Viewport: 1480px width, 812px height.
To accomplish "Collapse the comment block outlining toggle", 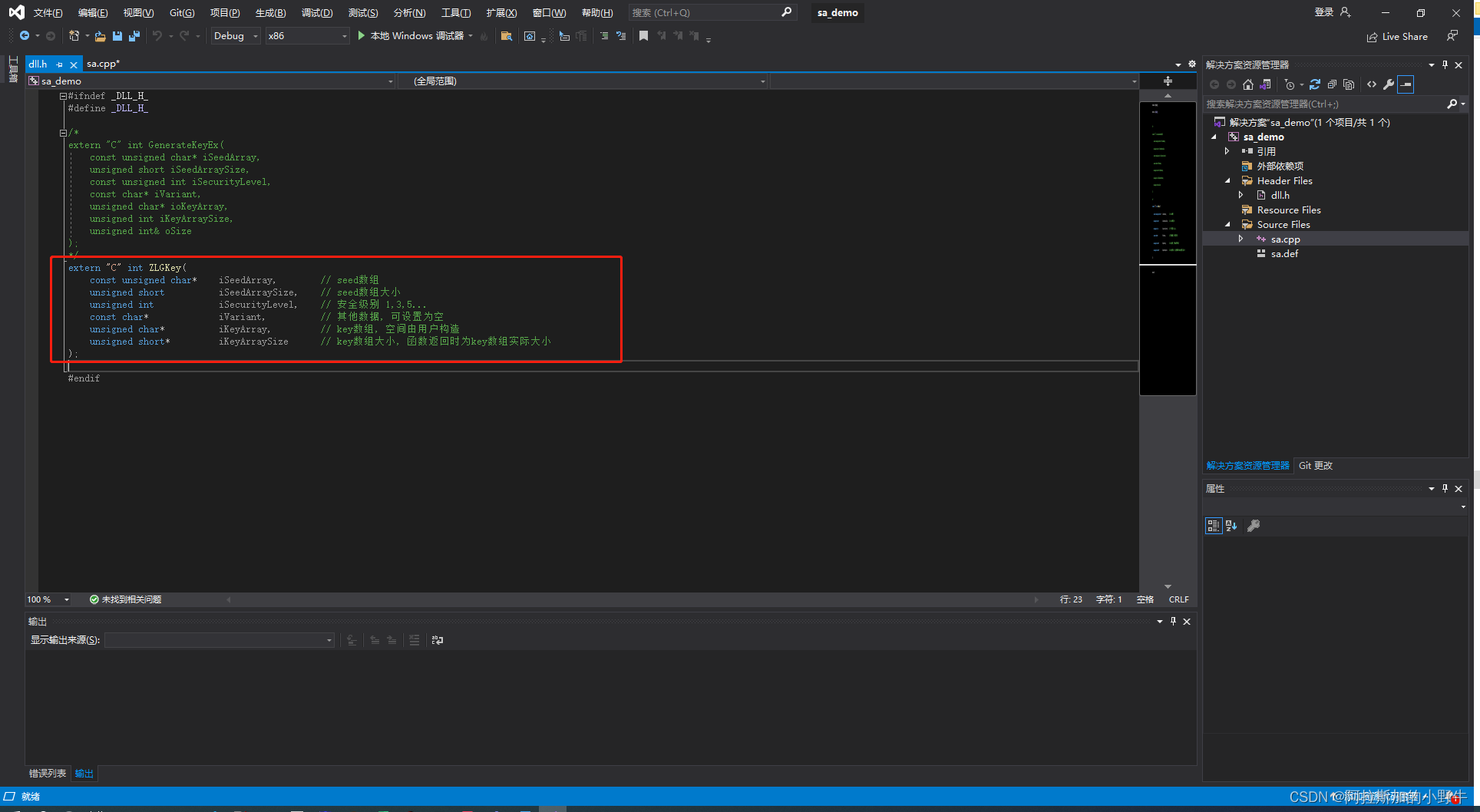I will pos(63,133).
